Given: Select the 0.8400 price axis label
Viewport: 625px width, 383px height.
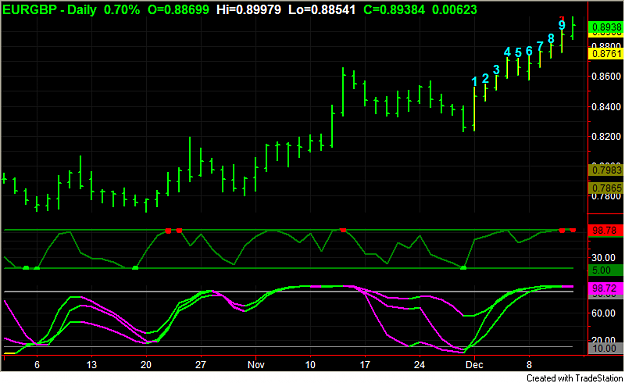Looking at the screenshot, I should point(607,106).
